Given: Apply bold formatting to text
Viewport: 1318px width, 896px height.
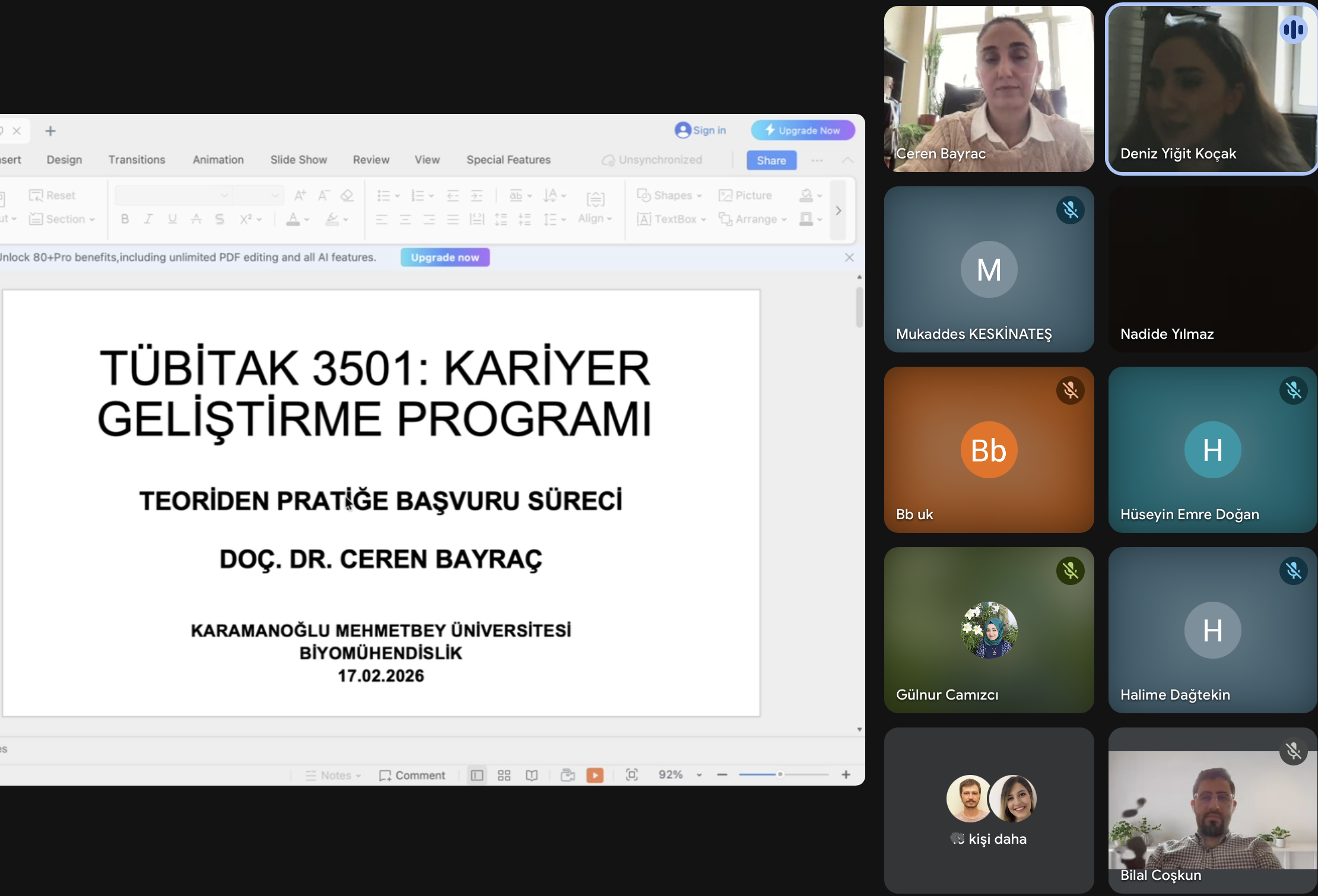Looking at the screenshot, I should click(125, 219).
